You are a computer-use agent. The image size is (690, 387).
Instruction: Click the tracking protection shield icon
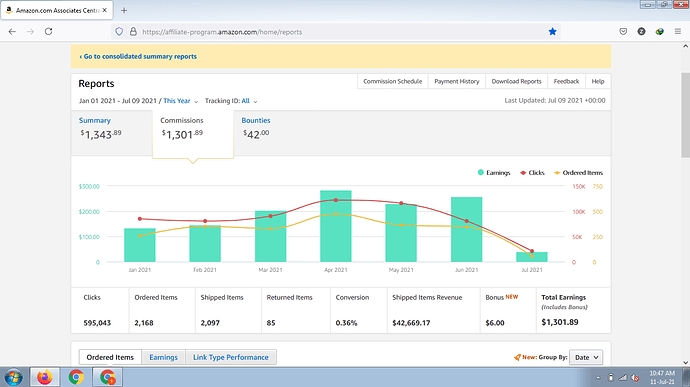(119, 32)
